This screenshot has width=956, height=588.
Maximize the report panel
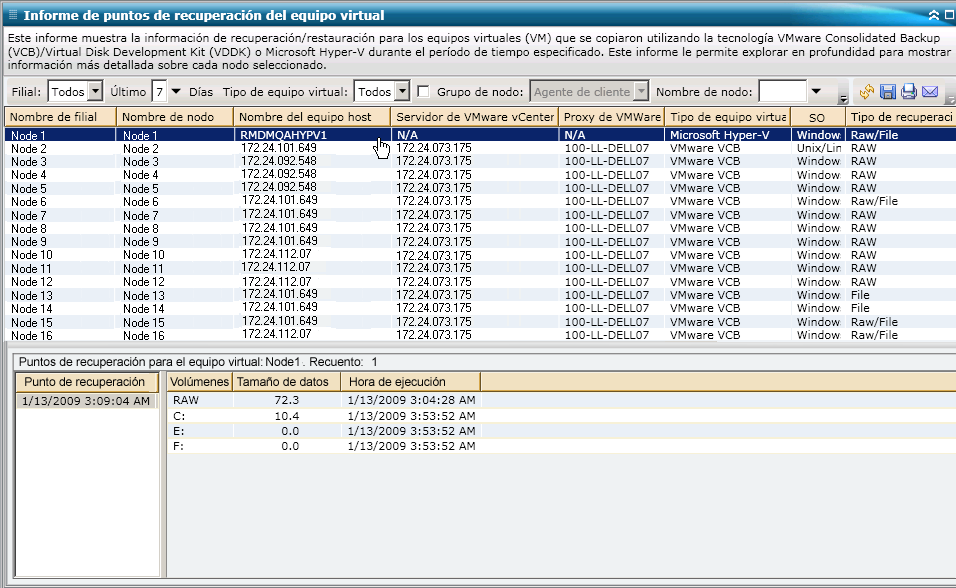coord(947,15)
